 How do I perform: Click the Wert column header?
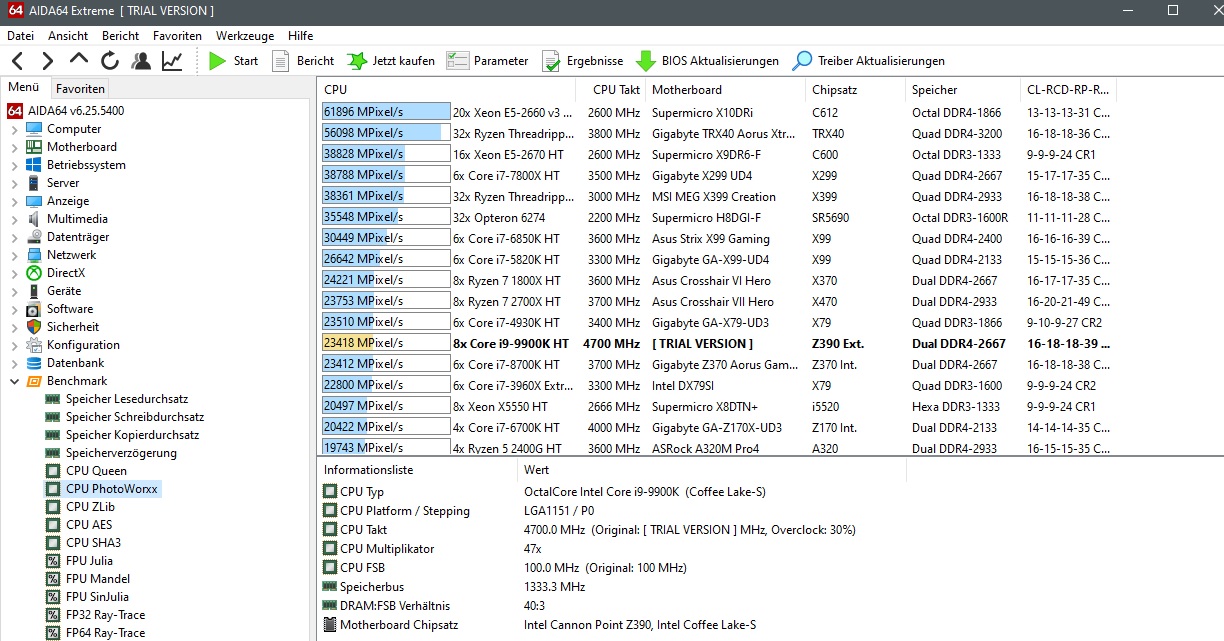[712, 470]
